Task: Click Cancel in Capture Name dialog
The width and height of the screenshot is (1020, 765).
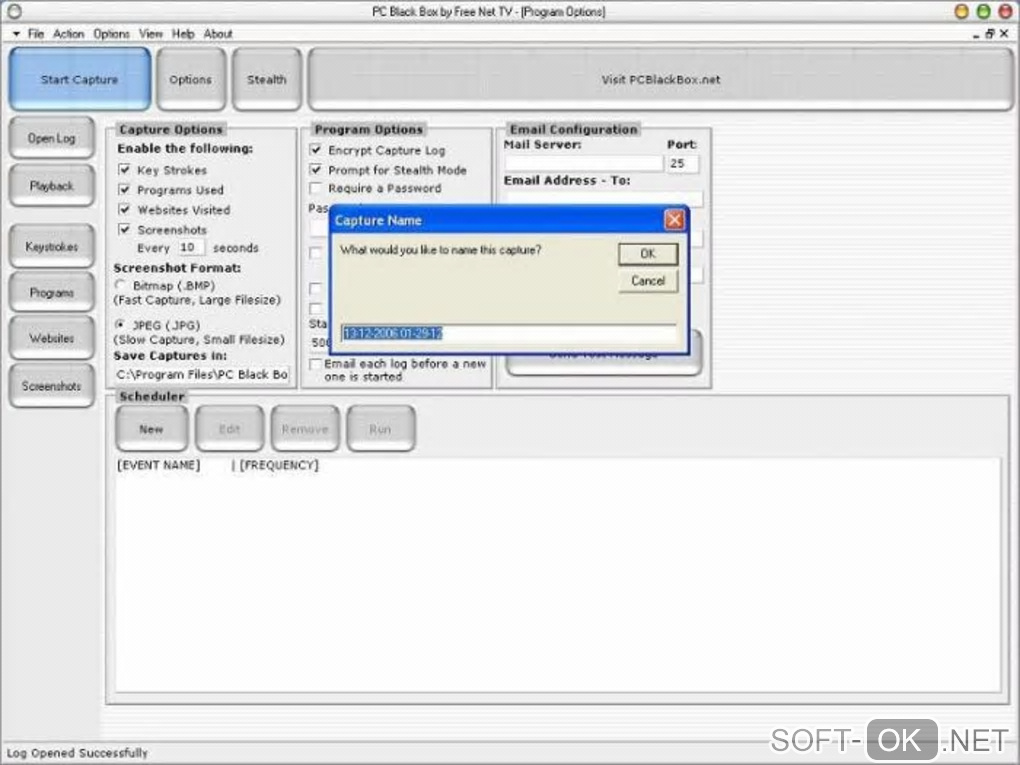Action: pos(648,281)
